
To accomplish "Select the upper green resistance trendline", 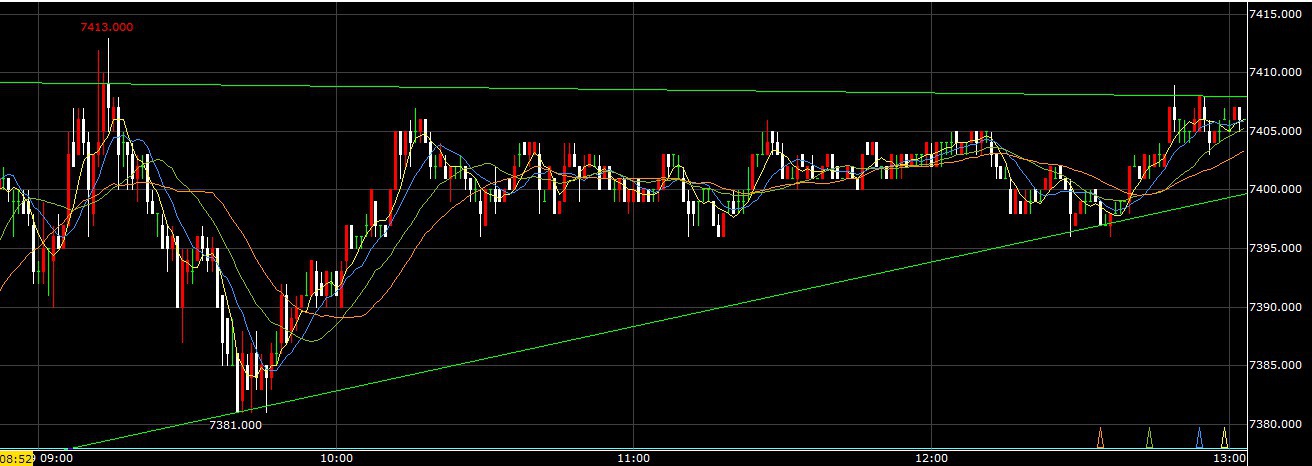I will click(x=623, y=89).
